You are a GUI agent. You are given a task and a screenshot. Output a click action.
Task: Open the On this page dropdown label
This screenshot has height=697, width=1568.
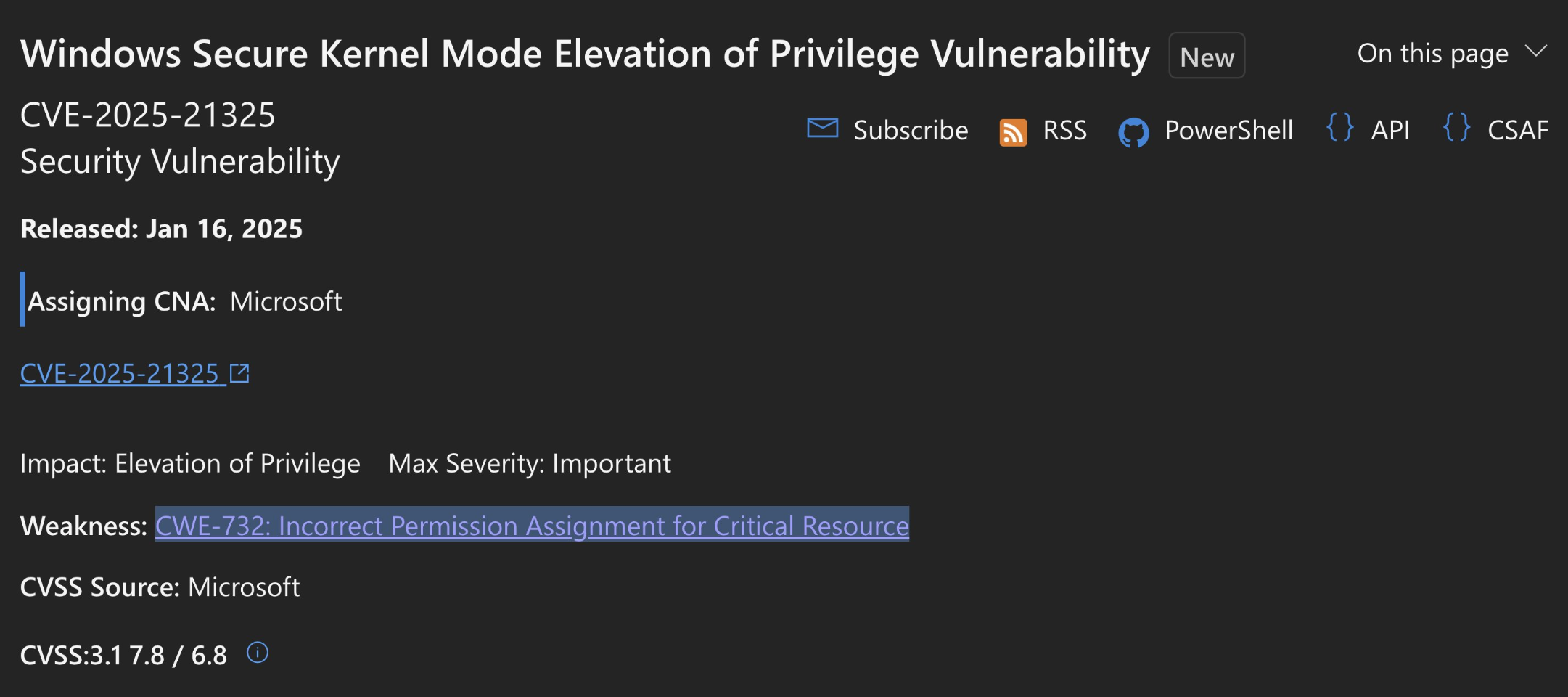point(1433,54)
